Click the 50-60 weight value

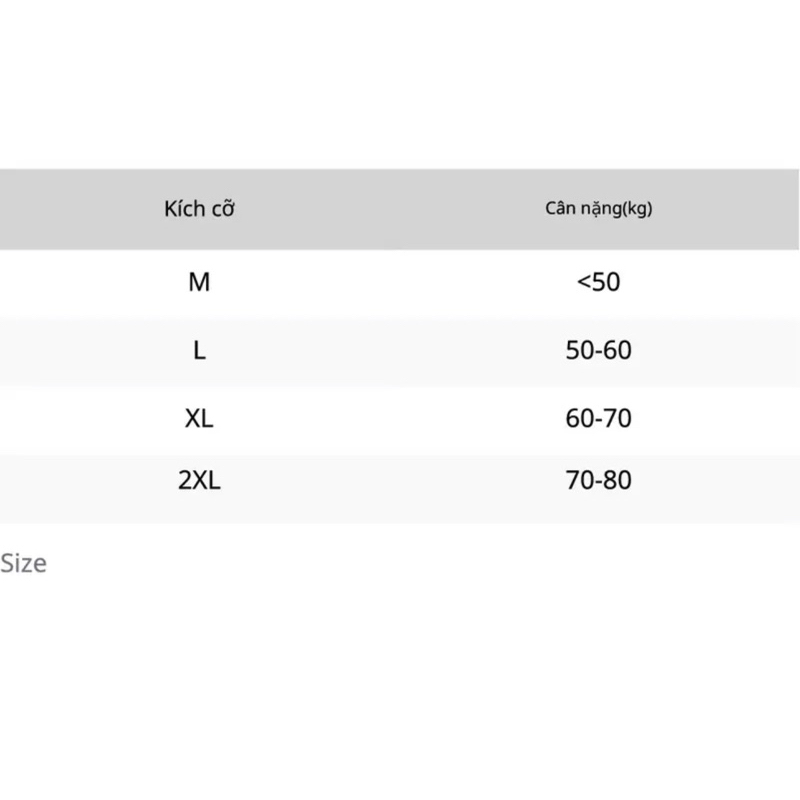pyautogui.click(x=599, y=351)
